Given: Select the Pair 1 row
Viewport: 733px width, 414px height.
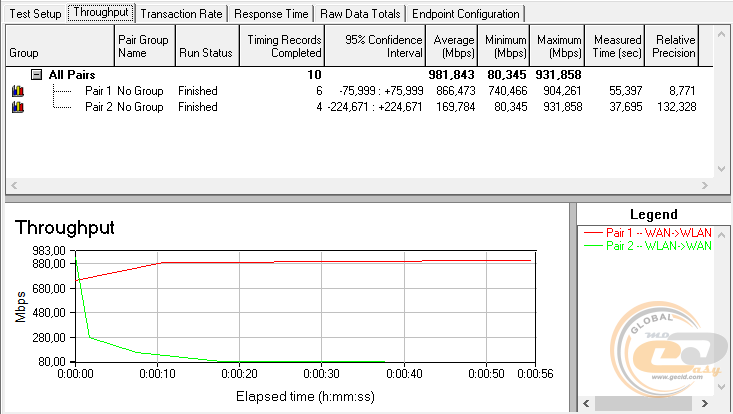Looking at the screenshot, I should 359,91.
